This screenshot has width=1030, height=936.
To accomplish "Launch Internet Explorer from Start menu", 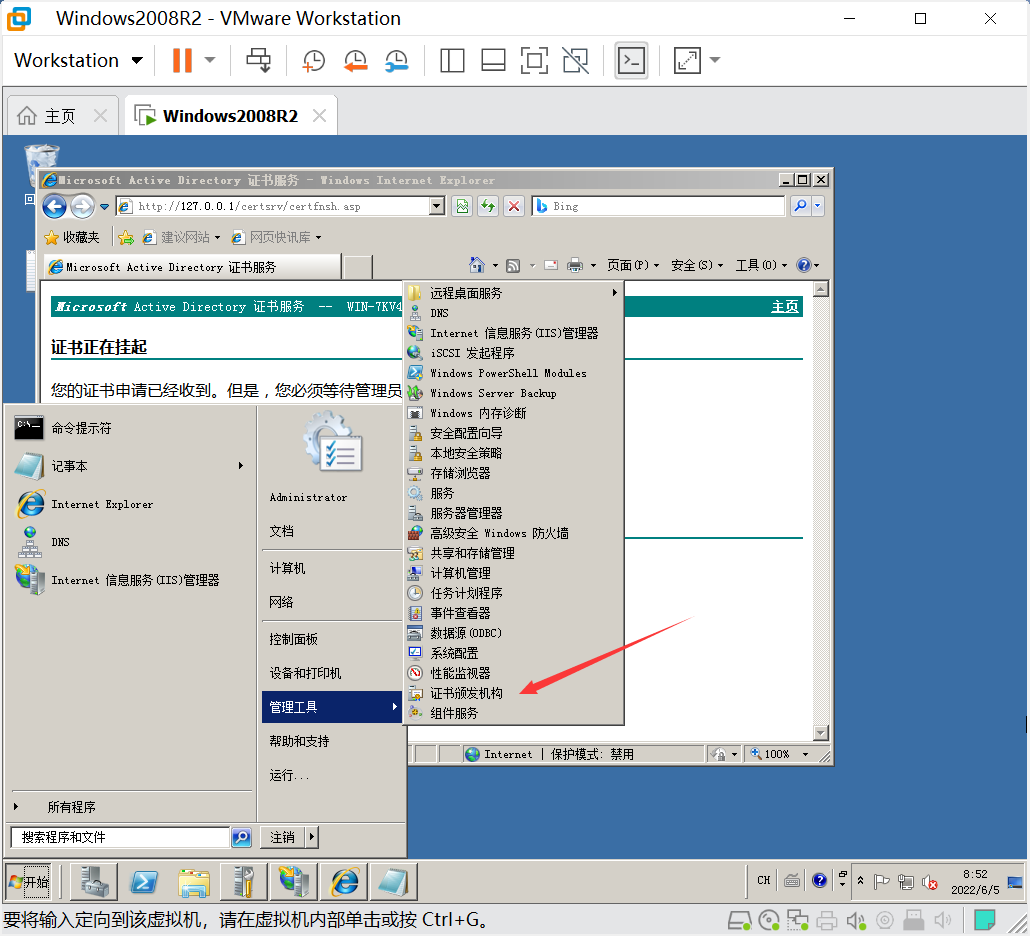I will (131, 504).
